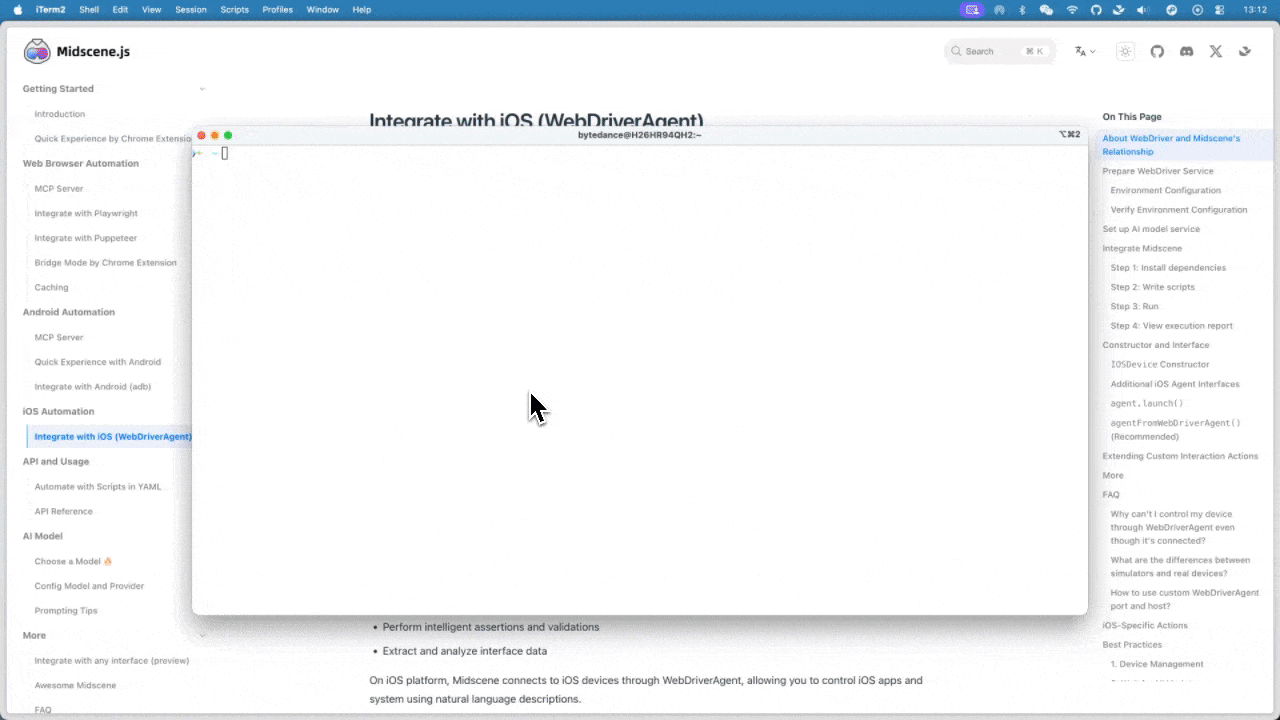Click the green zoom button of iTerm2 window
Viewport: 1280px width, 720px height.
tap(228, 135)
